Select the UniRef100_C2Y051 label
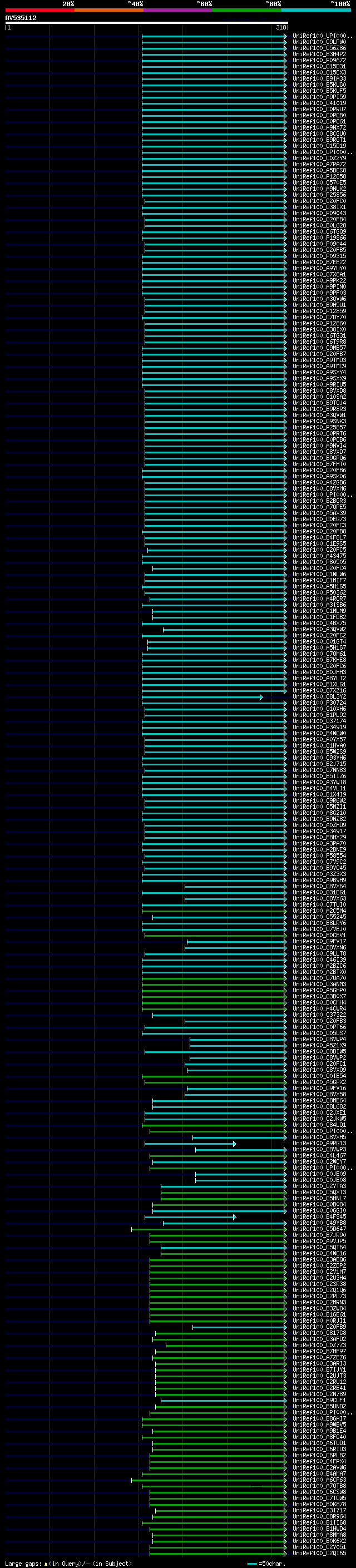This screenshot has width=356, height=1568. [x=319, y=1547]
